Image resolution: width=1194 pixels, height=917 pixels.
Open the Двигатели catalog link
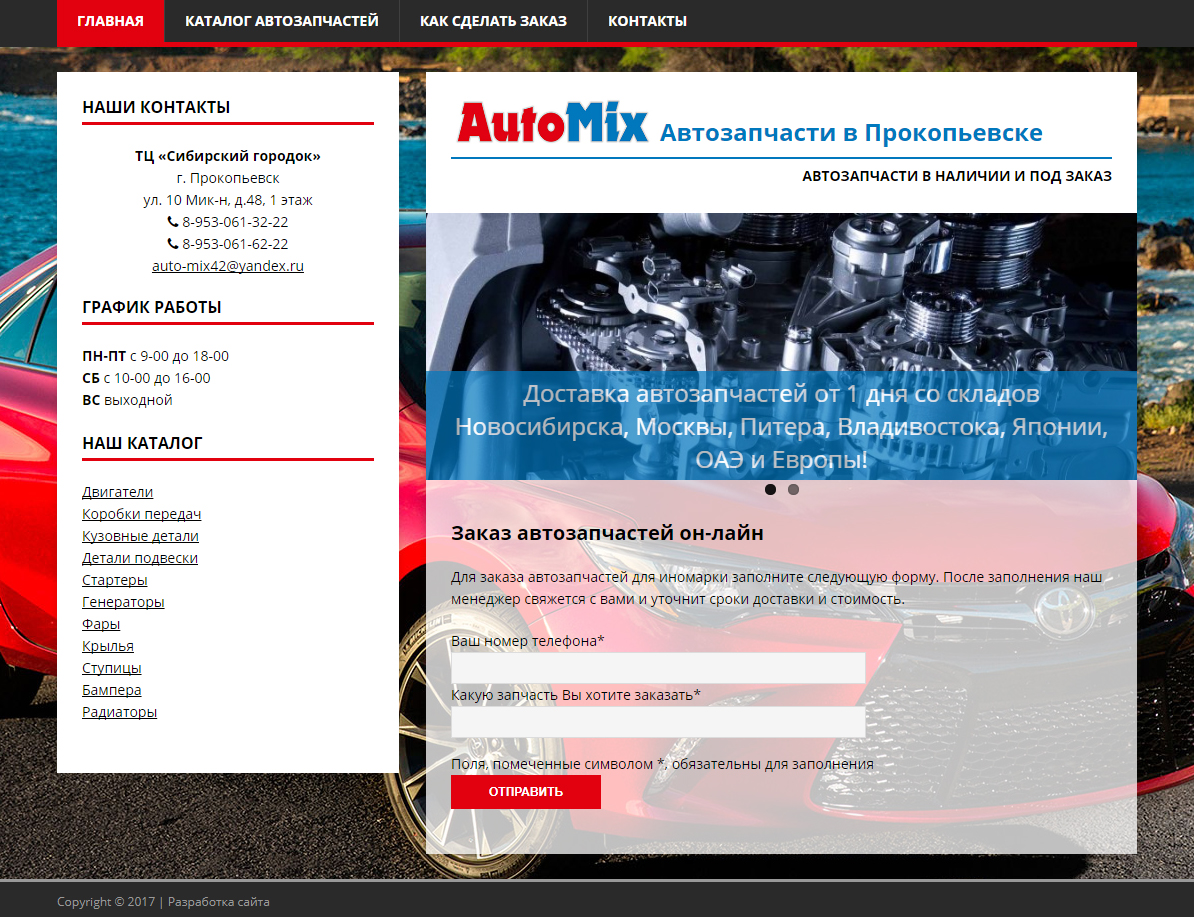pyautogui.click(x=117, y=492)
